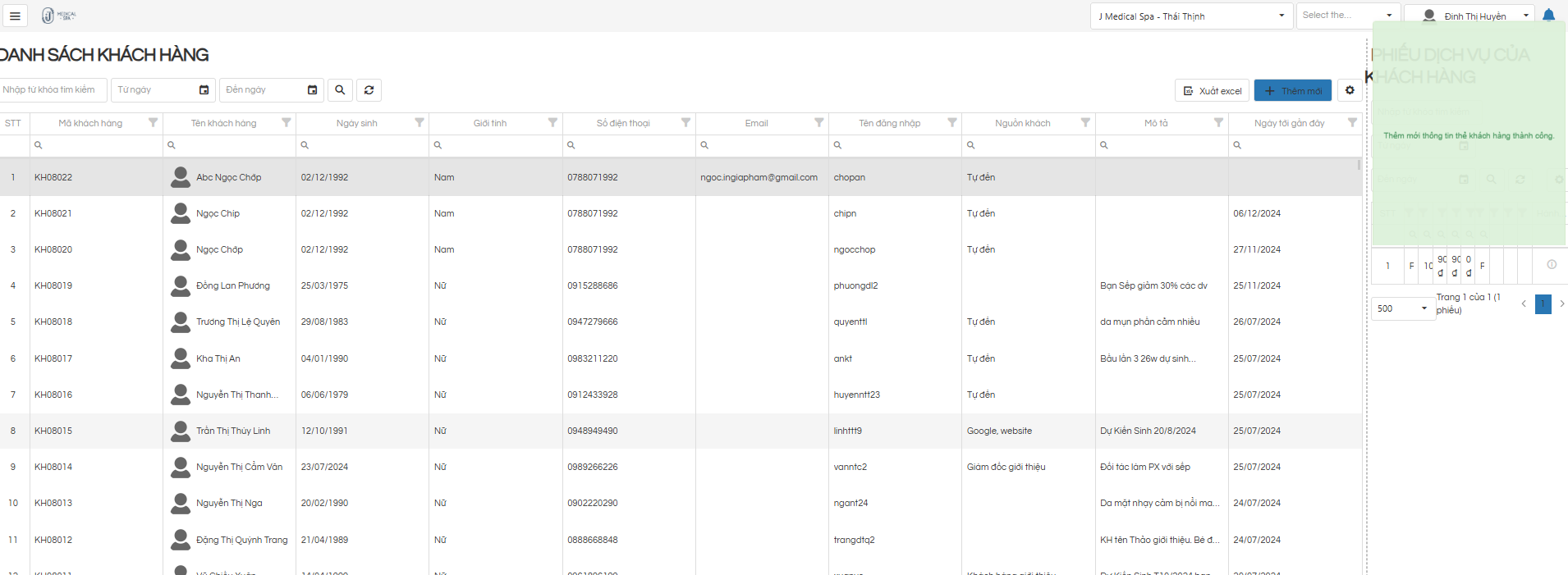Sort by Ngày sinh column header
This screenshot has width=1568, height=575.
356,123
